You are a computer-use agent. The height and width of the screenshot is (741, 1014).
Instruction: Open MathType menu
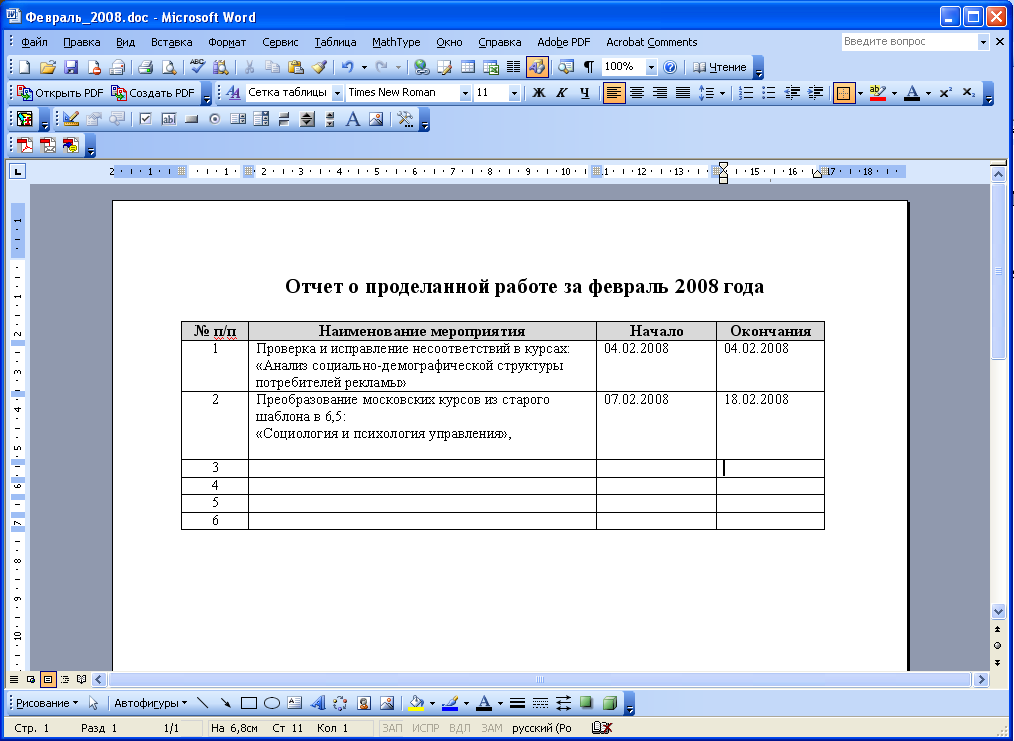(x=396, y=42)
